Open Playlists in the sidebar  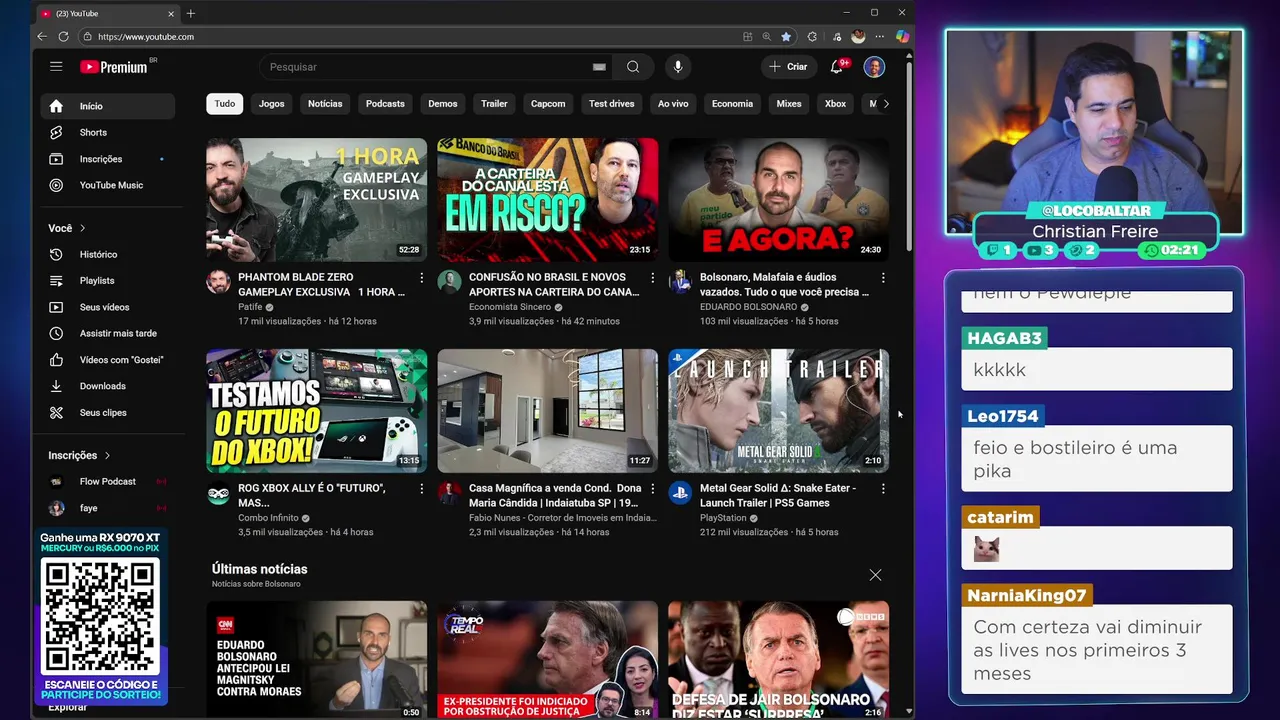108,281
